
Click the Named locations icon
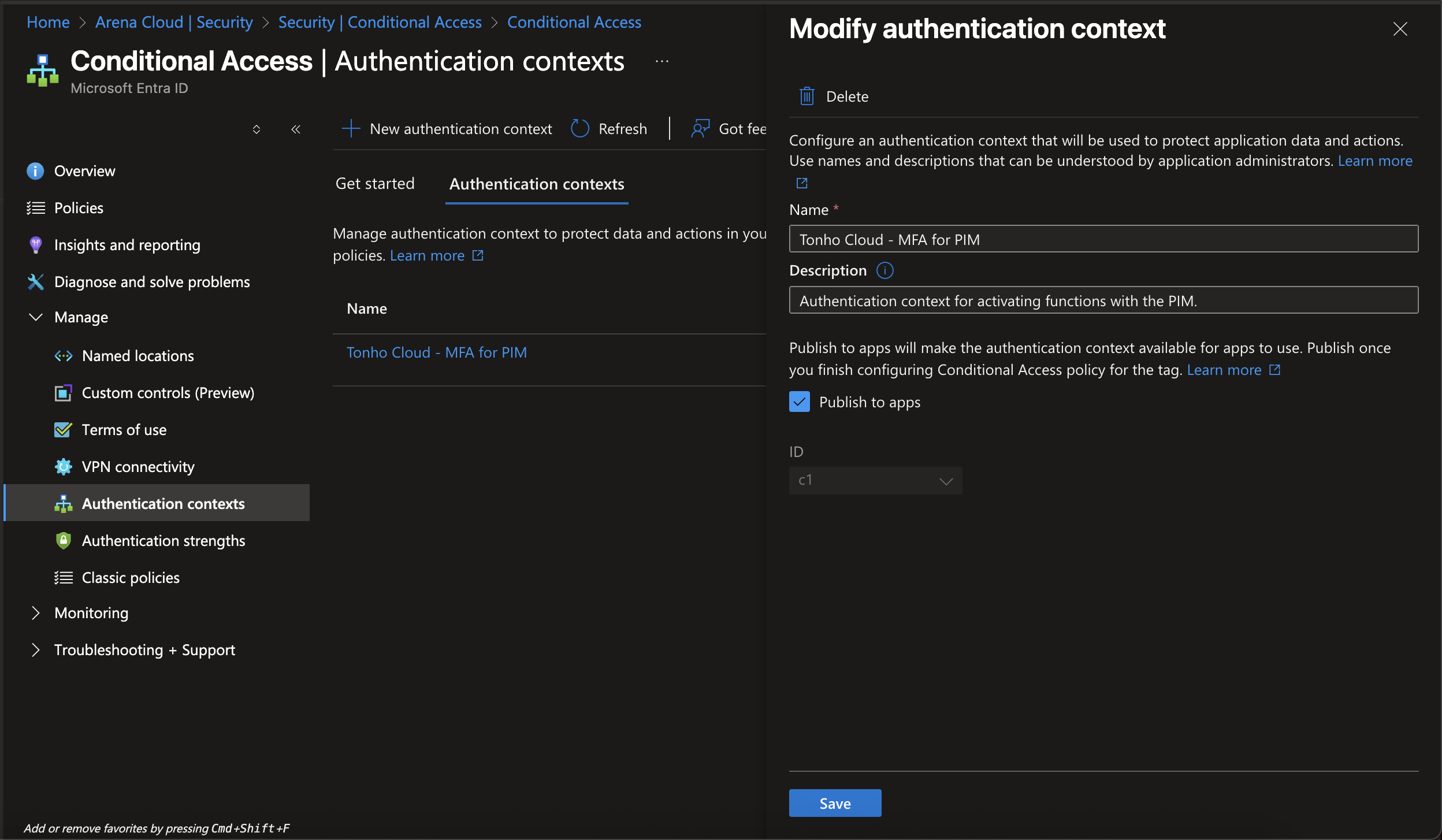pos(63,356)
